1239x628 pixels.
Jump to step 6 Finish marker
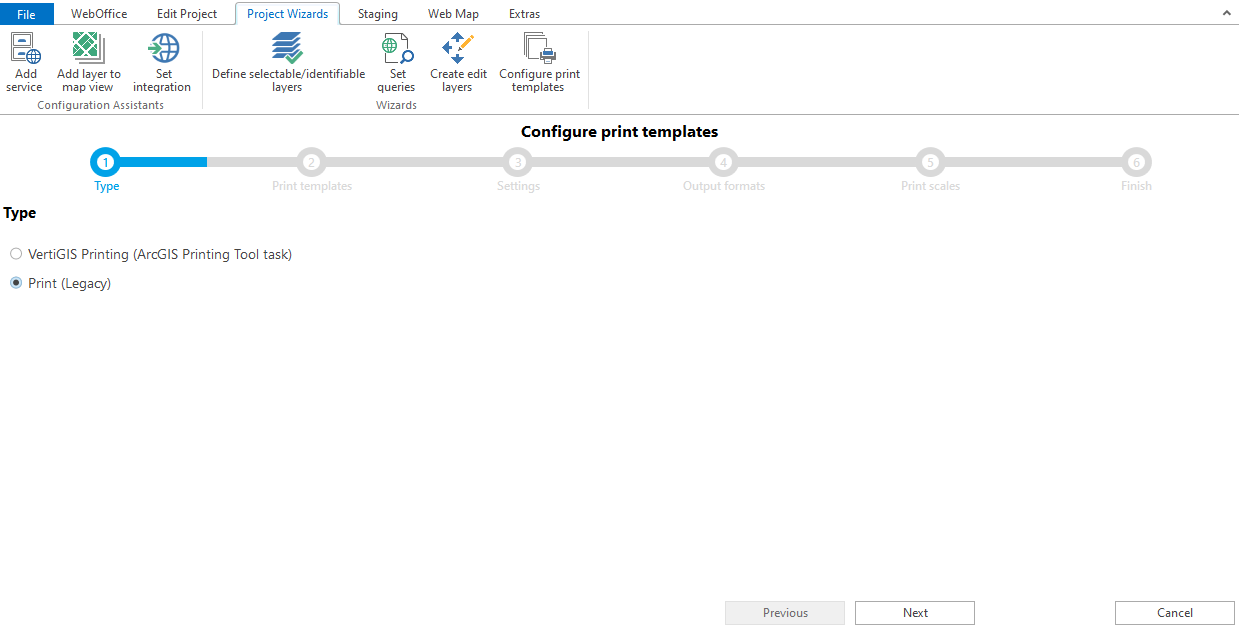[x=1136, y=162]
